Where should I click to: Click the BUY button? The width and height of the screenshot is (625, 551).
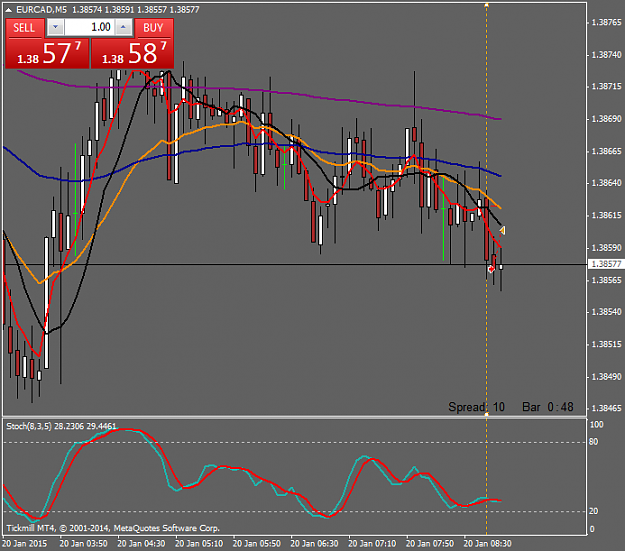coord(153,28)
